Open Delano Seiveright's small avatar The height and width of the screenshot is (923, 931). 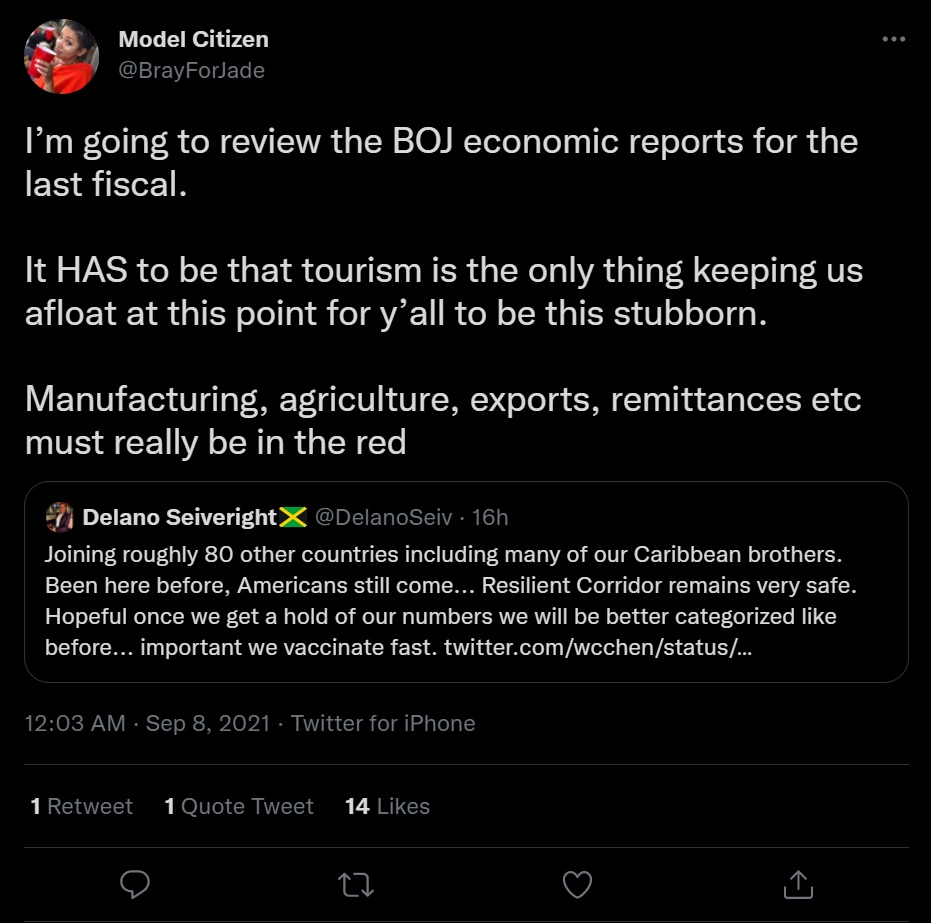pyautogui.click(x=59, y=517)
